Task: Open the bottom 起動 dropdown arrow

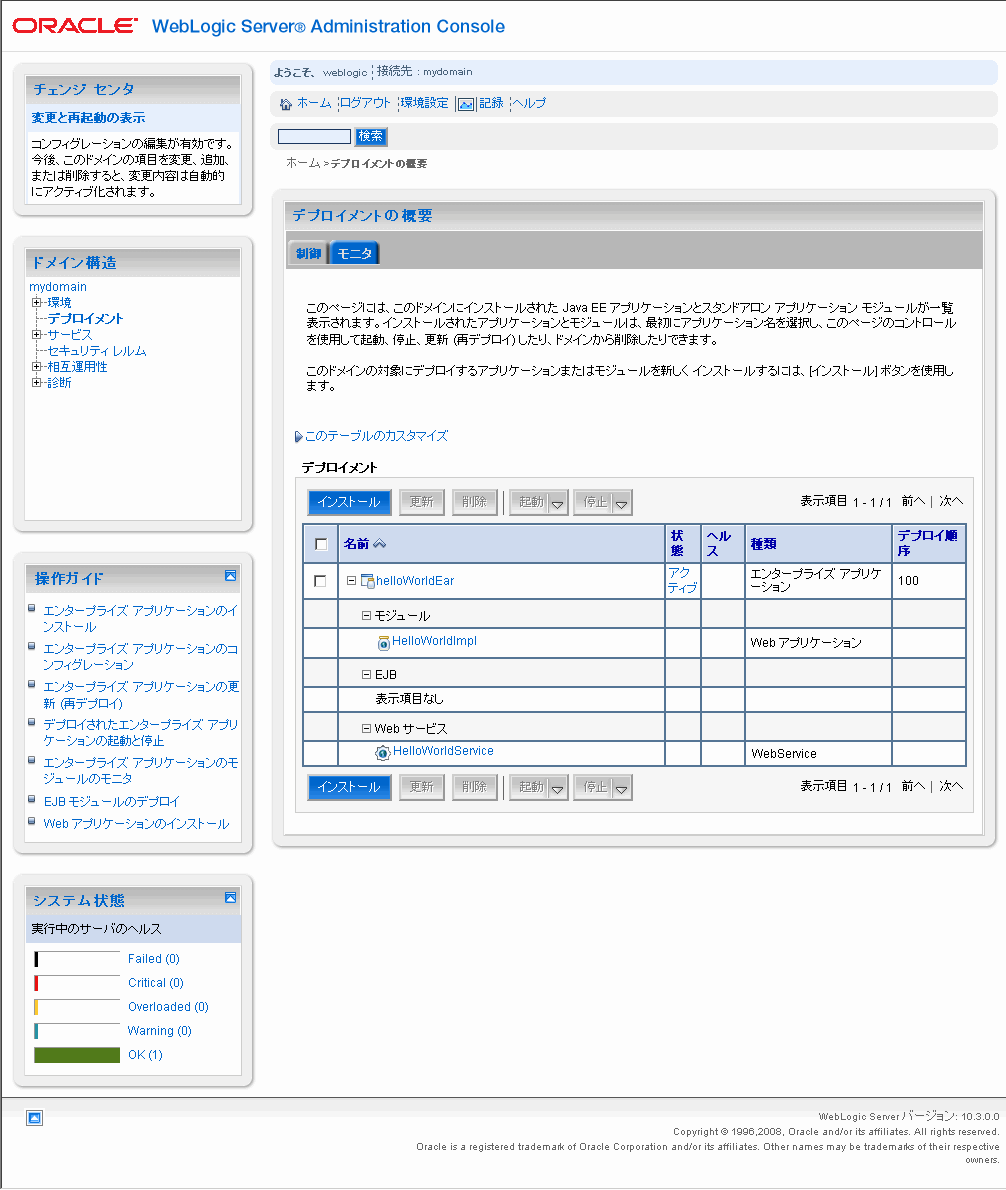Action: point(558,788)
